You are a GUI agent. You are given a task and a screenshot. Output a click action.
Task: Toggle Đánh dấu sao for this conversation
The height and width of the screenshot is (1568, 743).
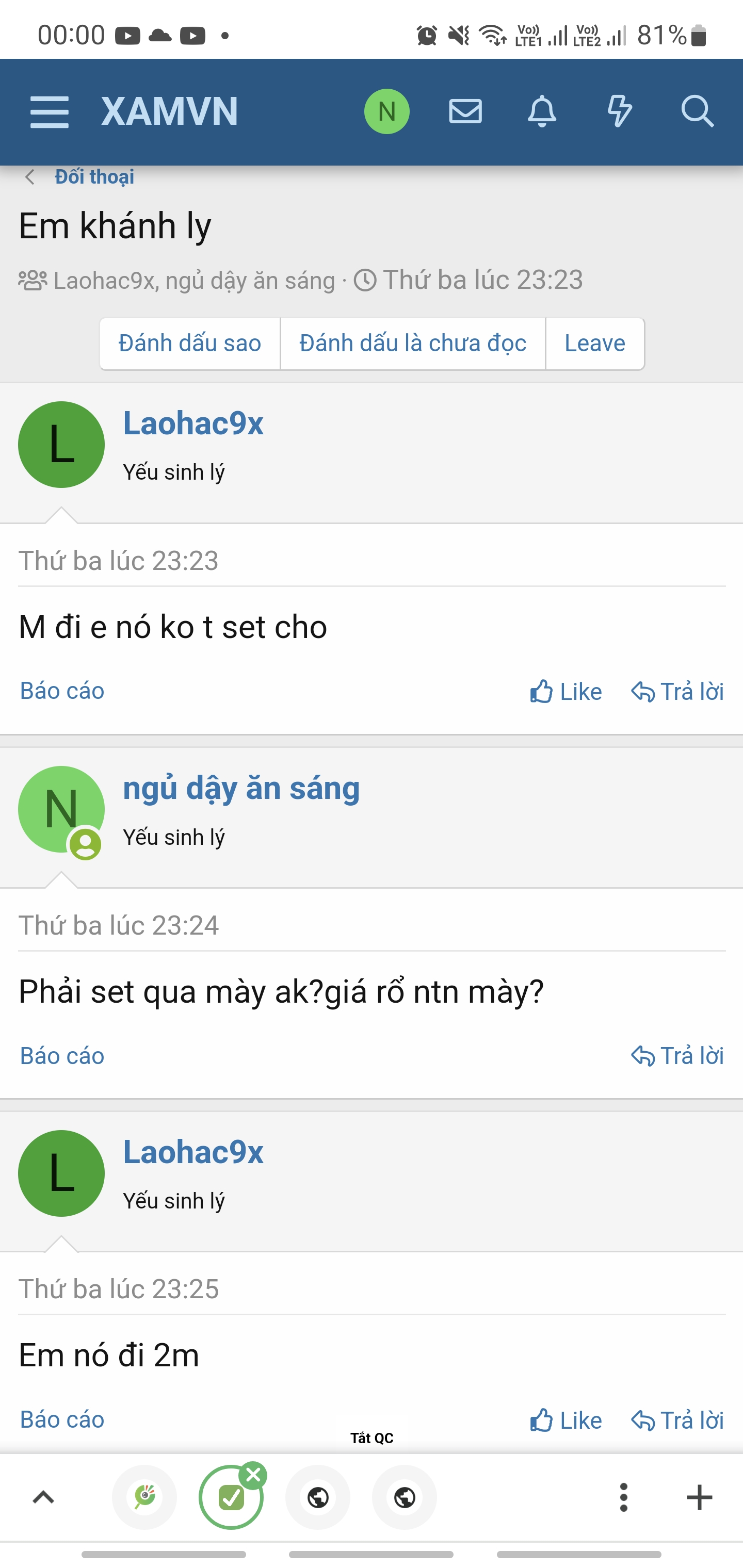tap(189, 344)
